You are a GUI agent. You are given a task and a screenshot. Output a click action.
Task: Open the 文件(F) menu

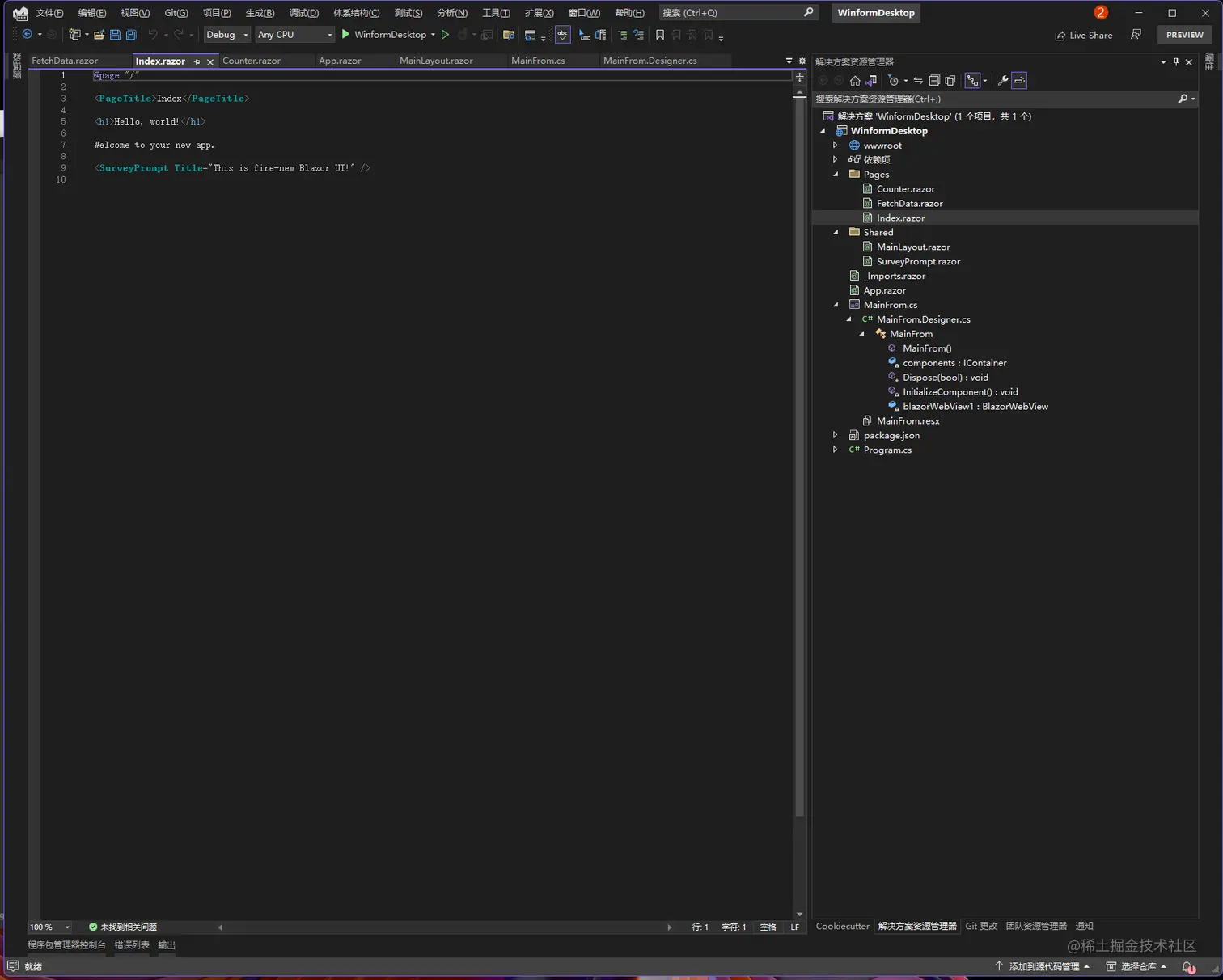click(49, 12)
